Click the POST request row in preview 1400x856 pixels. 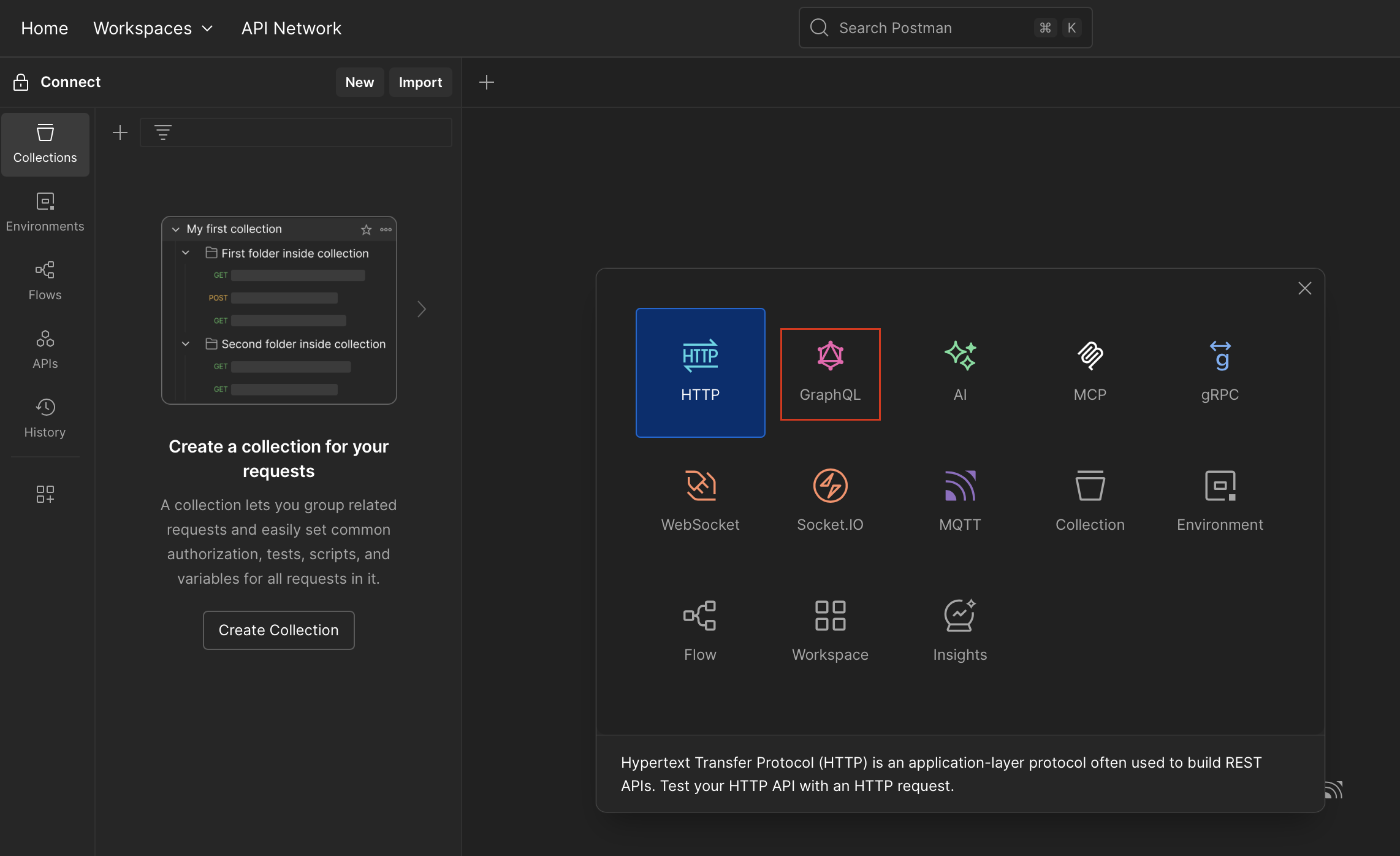coord(273,298)
